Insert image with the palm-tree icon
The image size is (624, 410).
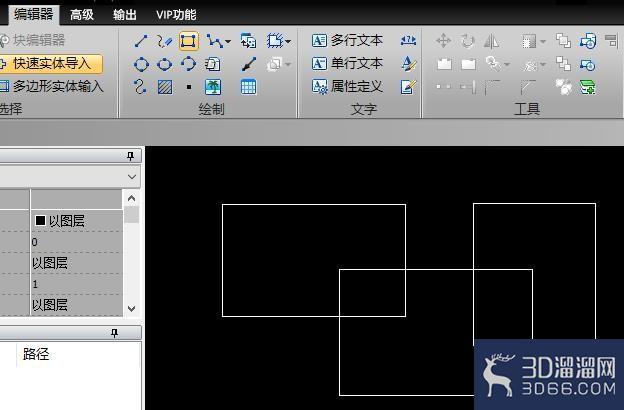tap(213, 87)
